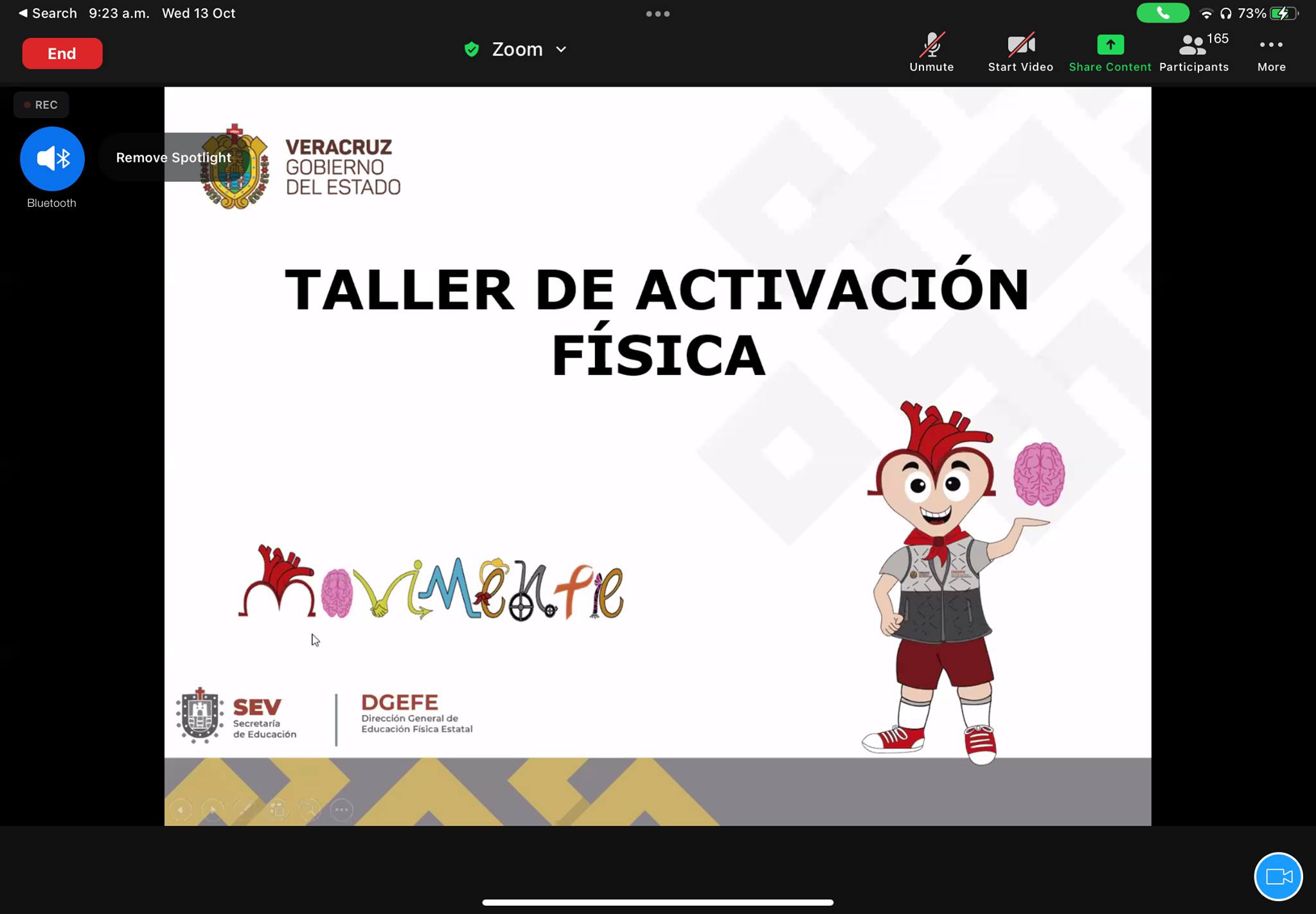Tap the Wi-Fi icon in the status bar
The height and width of the screenshot is (914, 1316).
[x=1207, y=13]
